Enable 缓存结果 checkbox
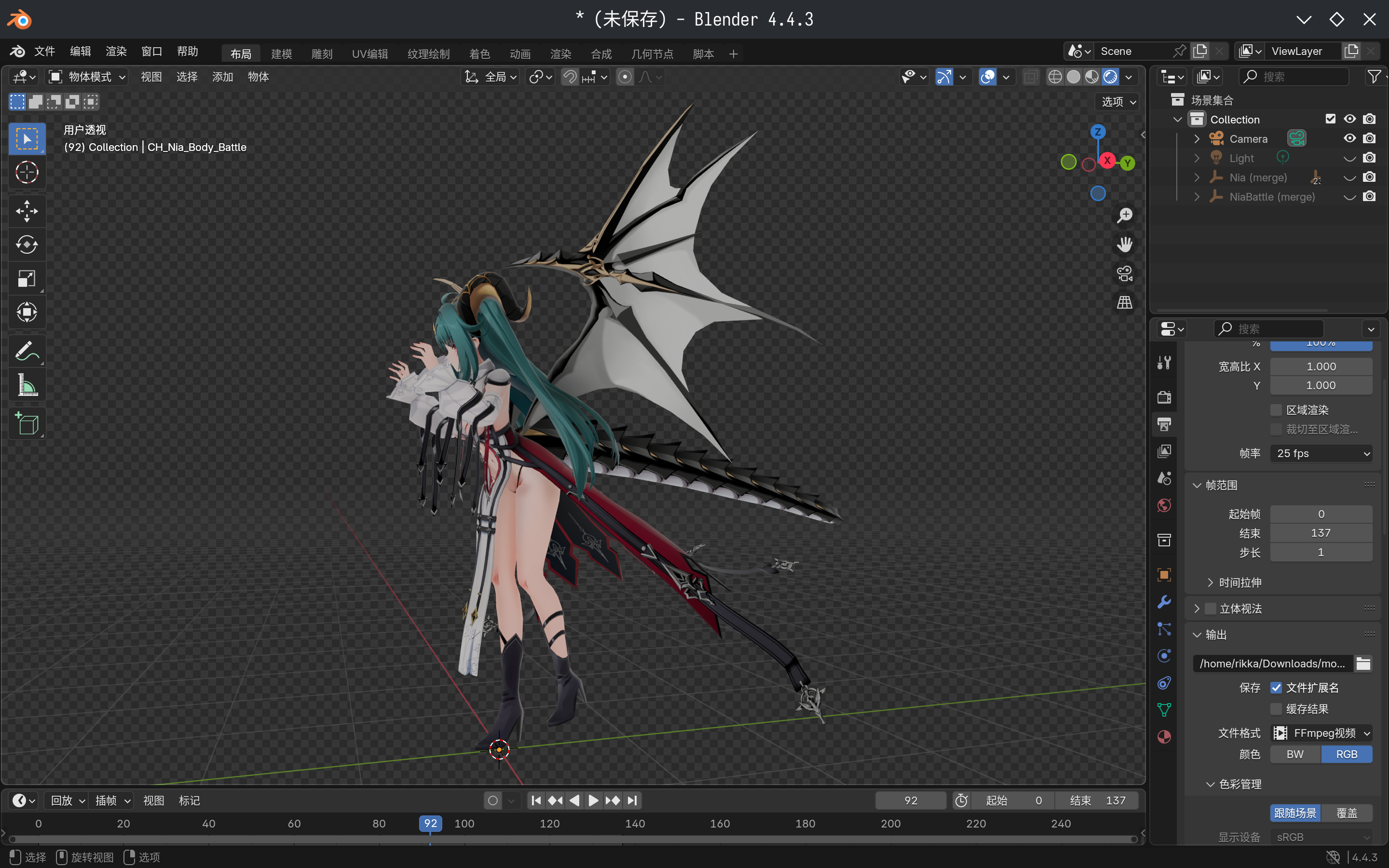The image size is (1389, 868). pos(1276,709)
